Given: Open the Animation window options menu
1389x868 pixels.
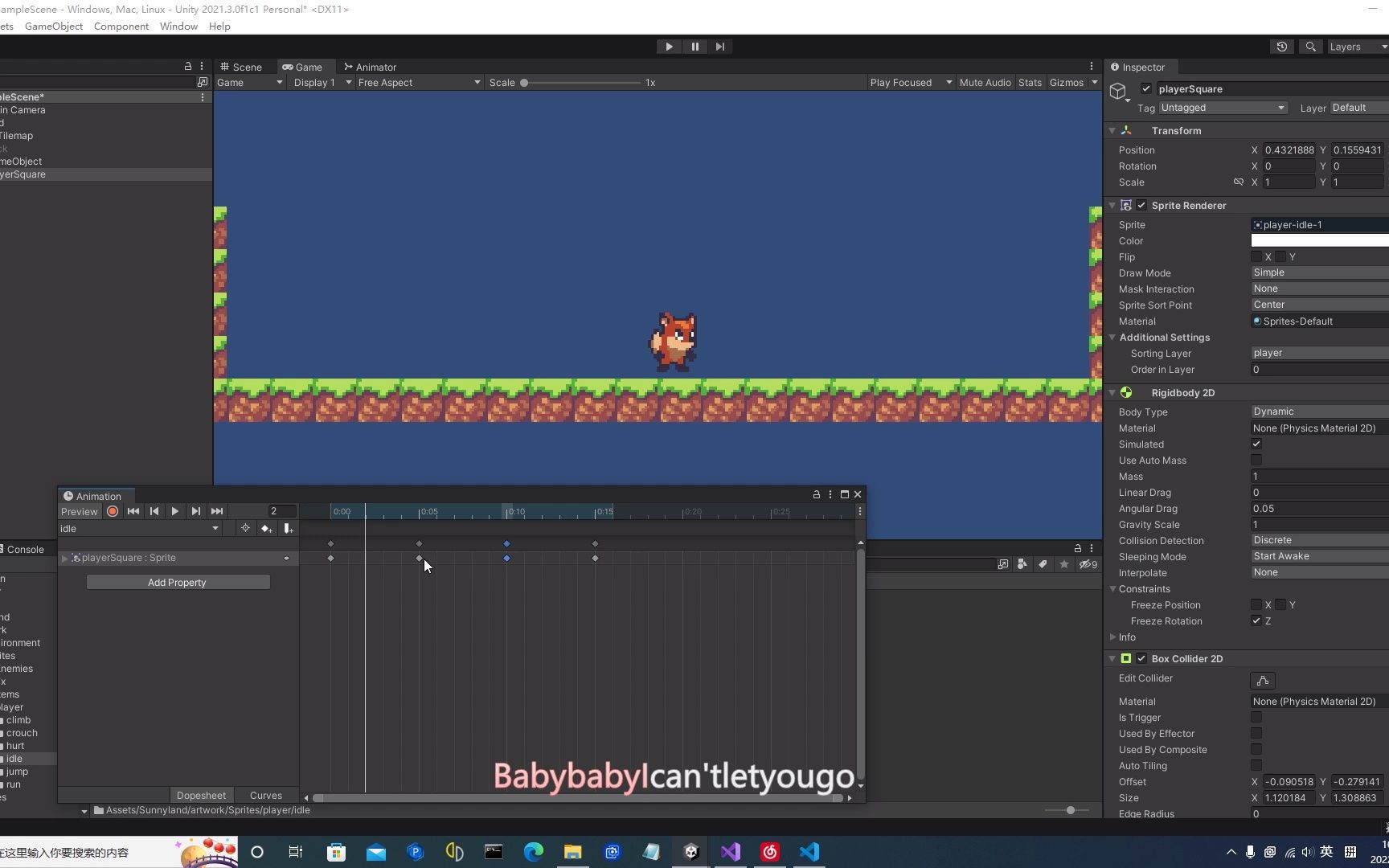Looking at the screenshot, I should (830, 494).
